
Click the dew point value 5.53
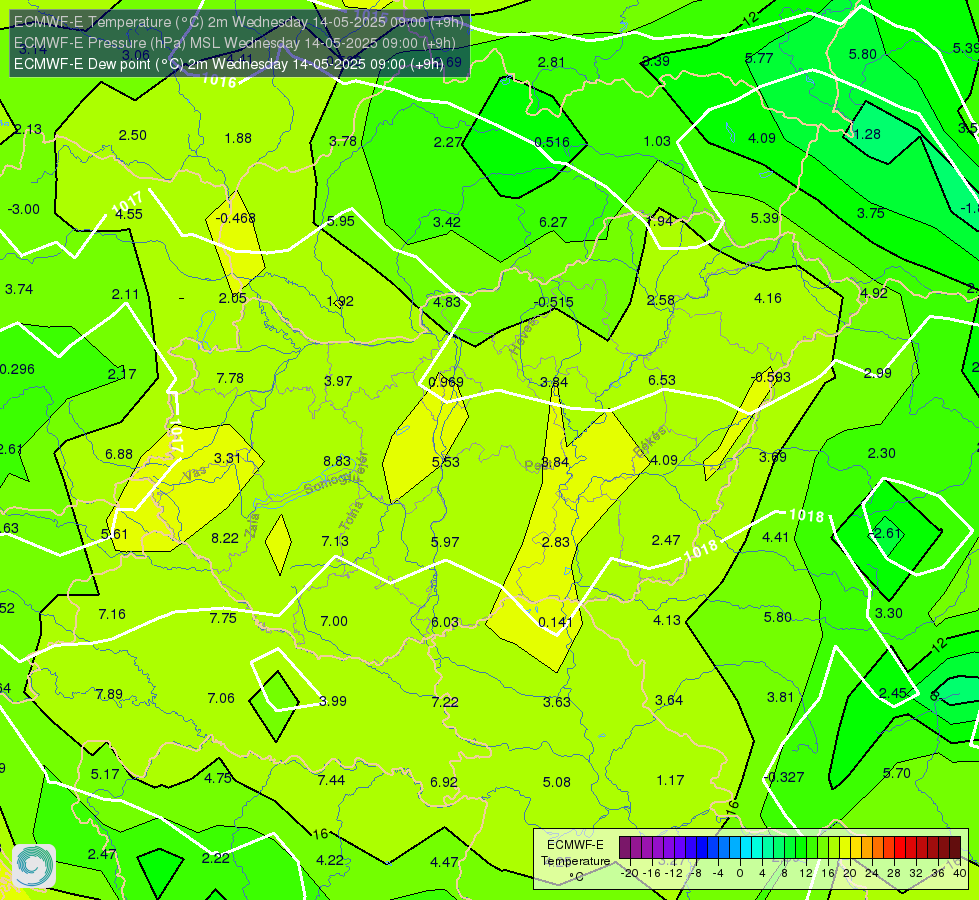pos(446,462)
